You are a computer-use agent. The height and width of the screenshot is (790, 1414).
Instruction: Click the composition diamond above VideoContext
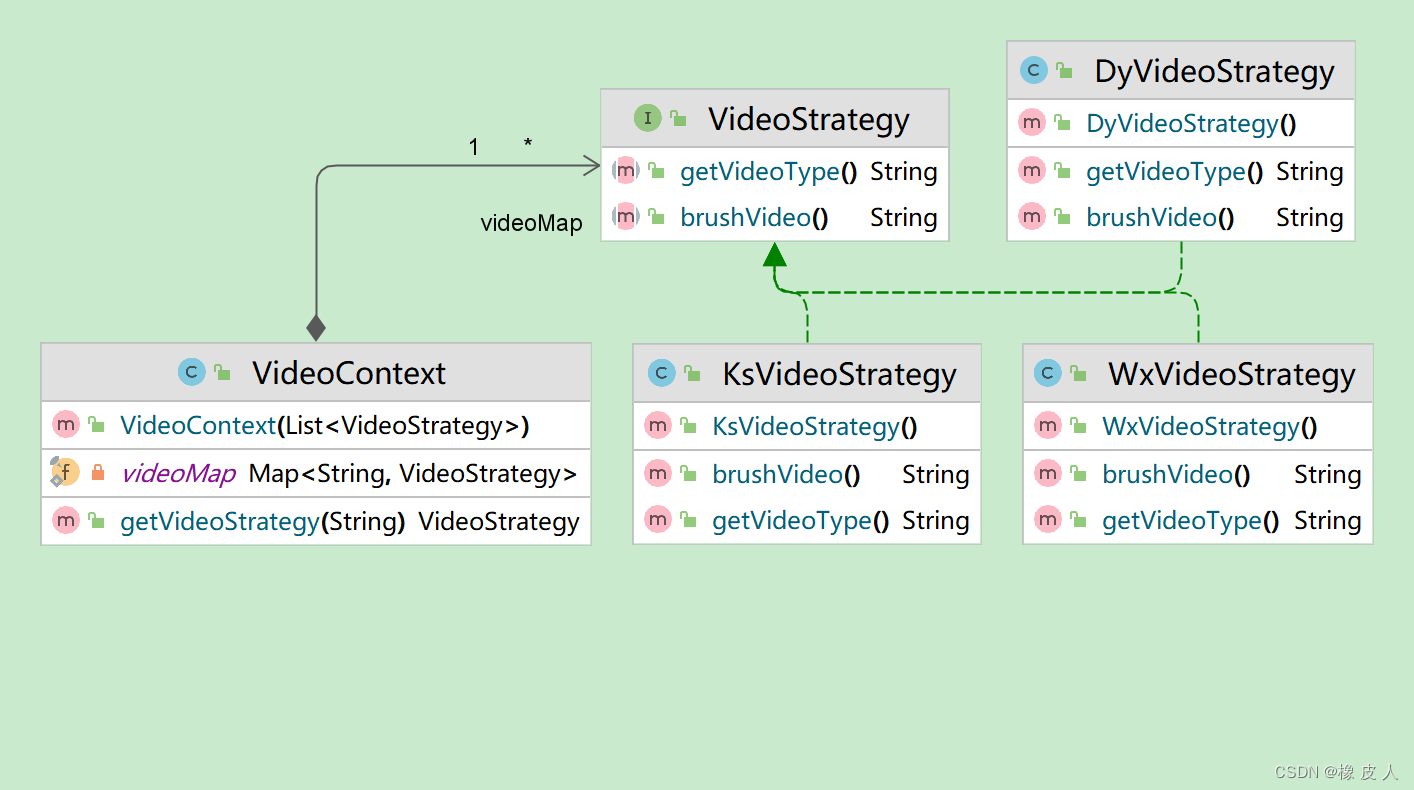tap(316, 327)
